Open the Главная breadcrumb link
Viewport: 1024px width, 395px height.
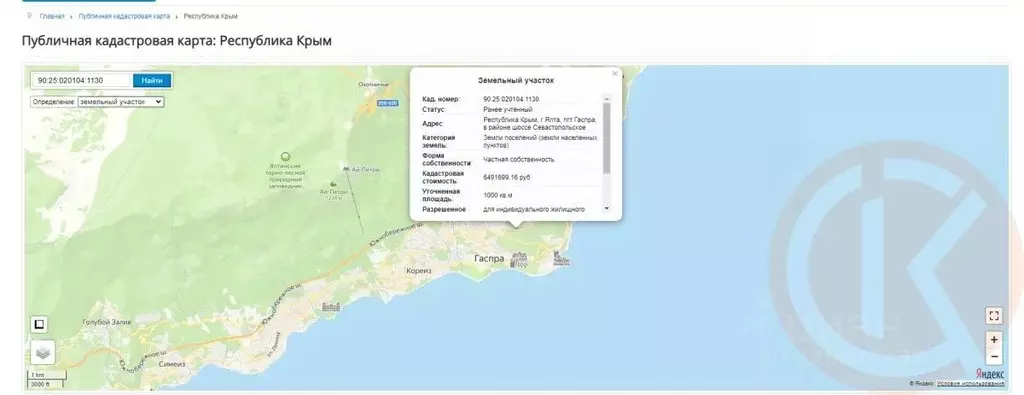52,16
